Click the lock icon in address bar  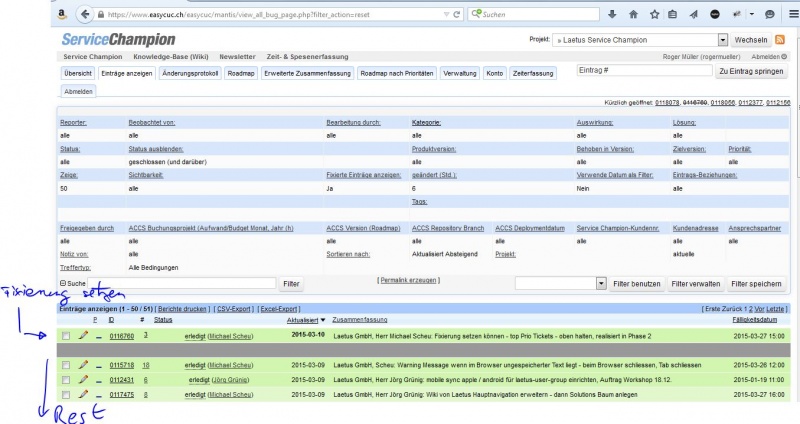click(x=101, y=14)
